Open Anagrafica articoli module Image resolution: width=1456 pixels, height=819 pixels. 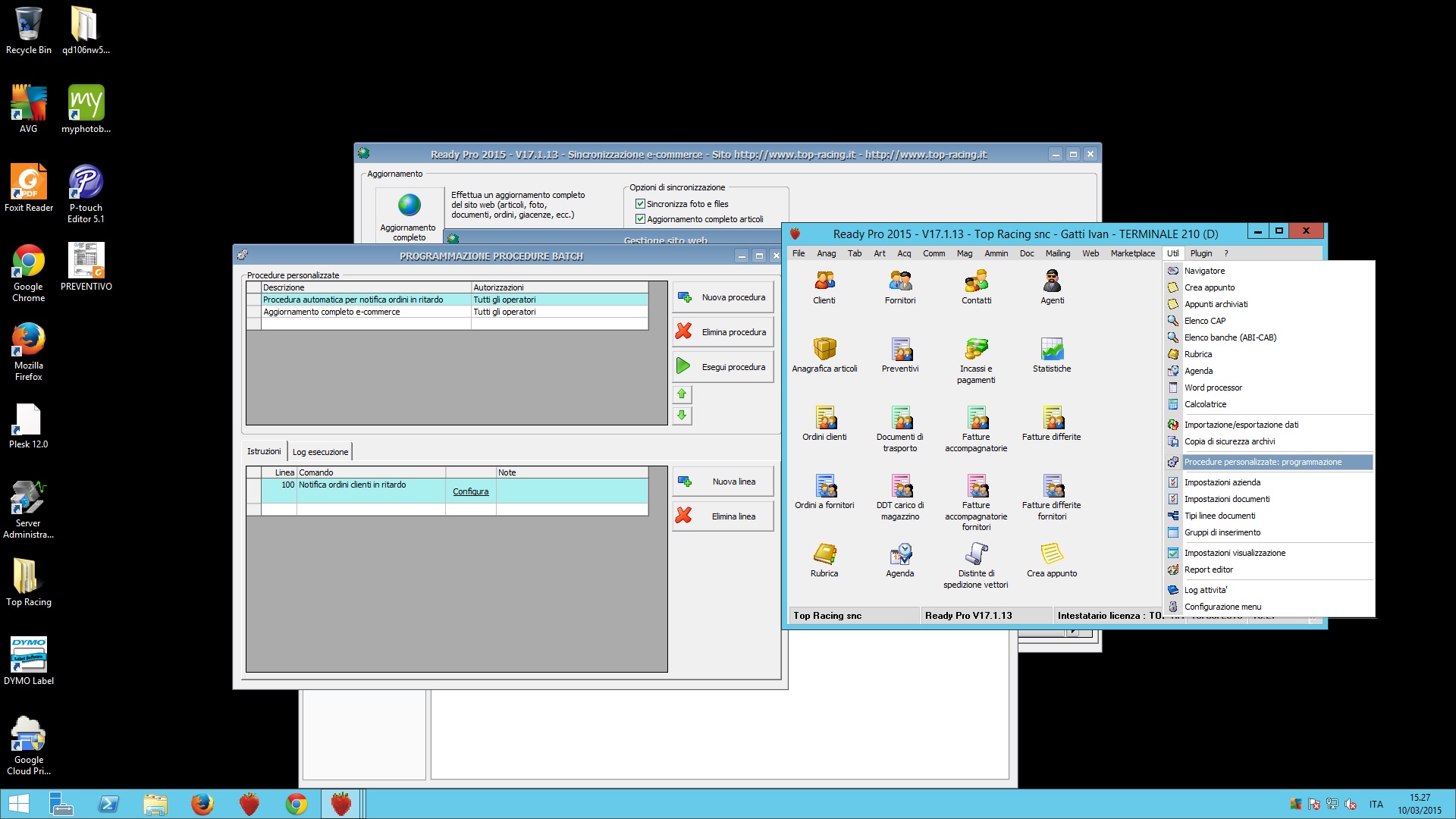(x=824, y=350)
